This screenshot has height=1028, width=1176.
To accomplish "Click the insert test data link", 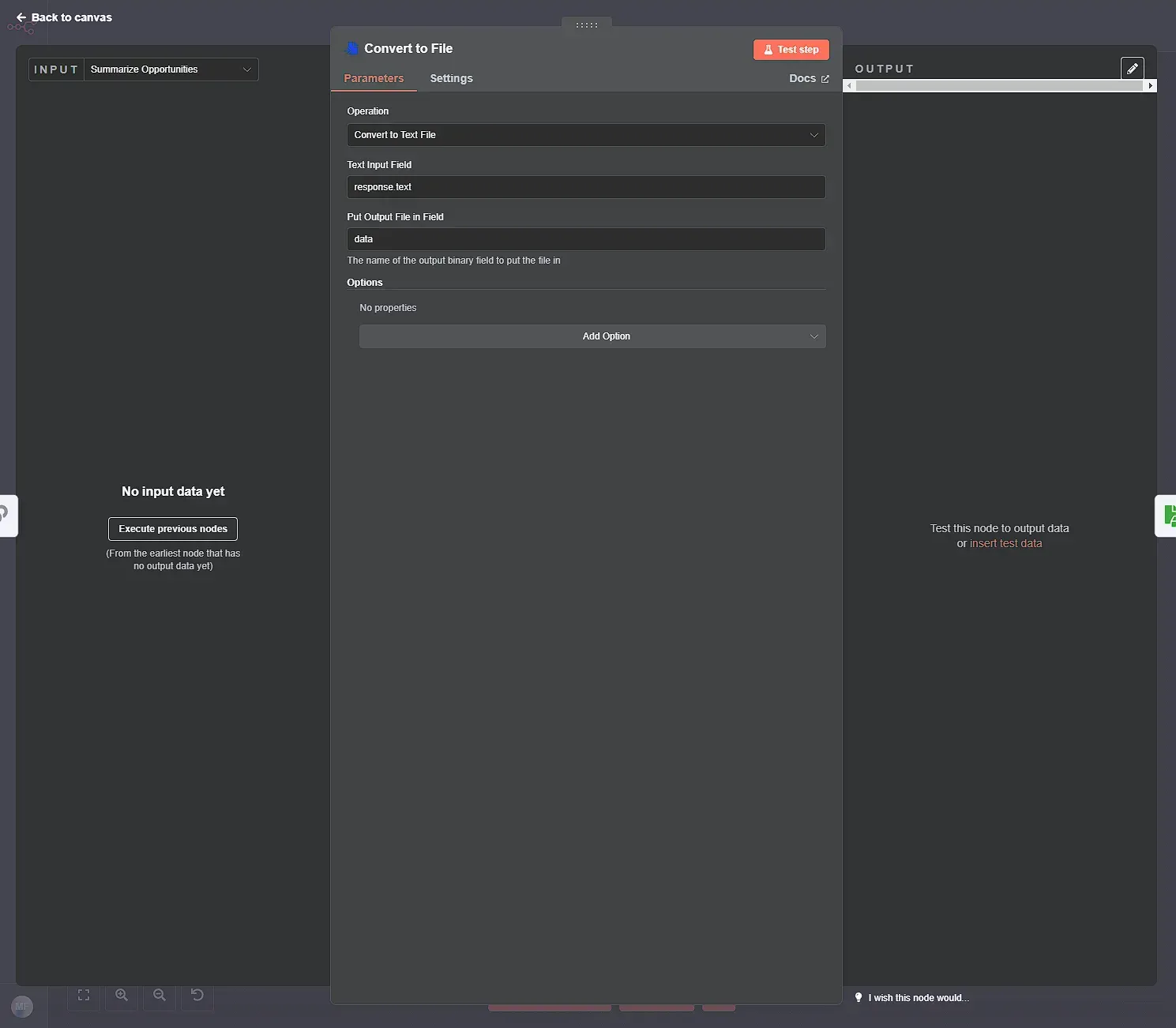I will pyautogui.click(x=1005, y=543).
